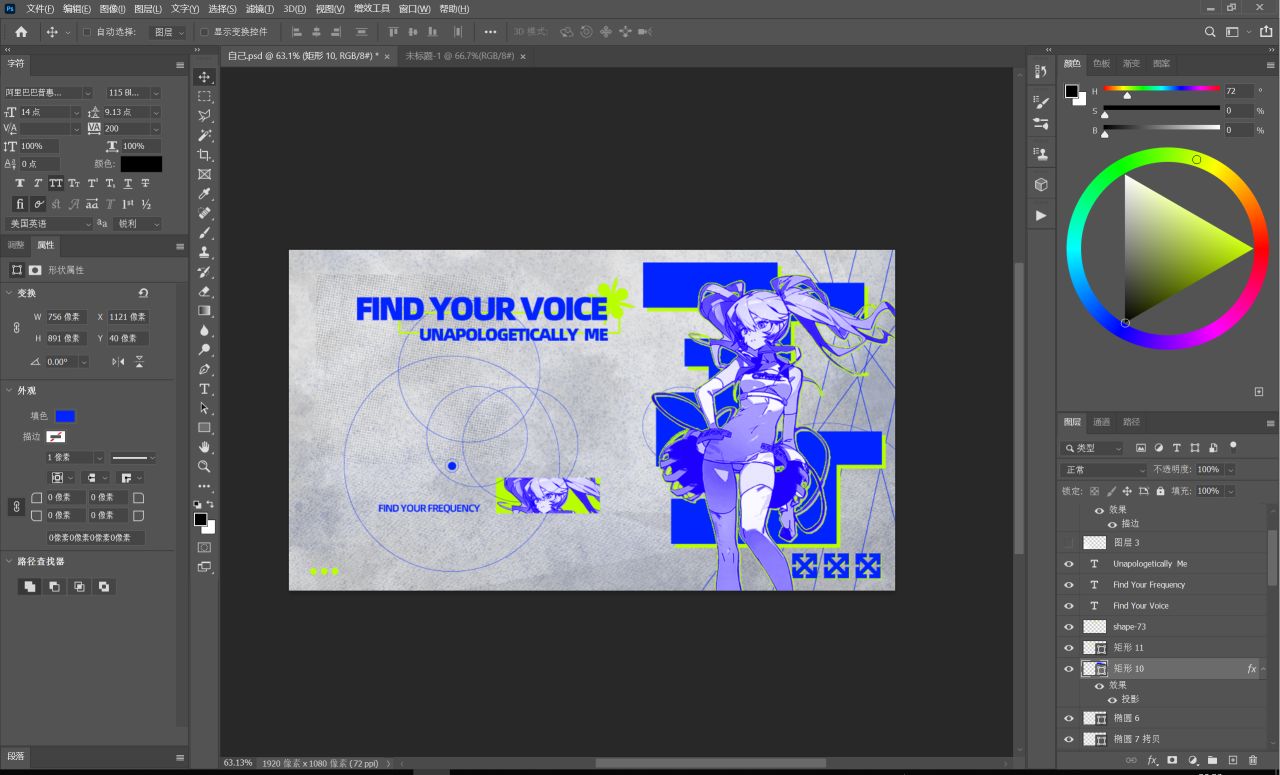Open the 滤镜(T) menu
This screenshot has width=1280, height=775.
[261, 8]
